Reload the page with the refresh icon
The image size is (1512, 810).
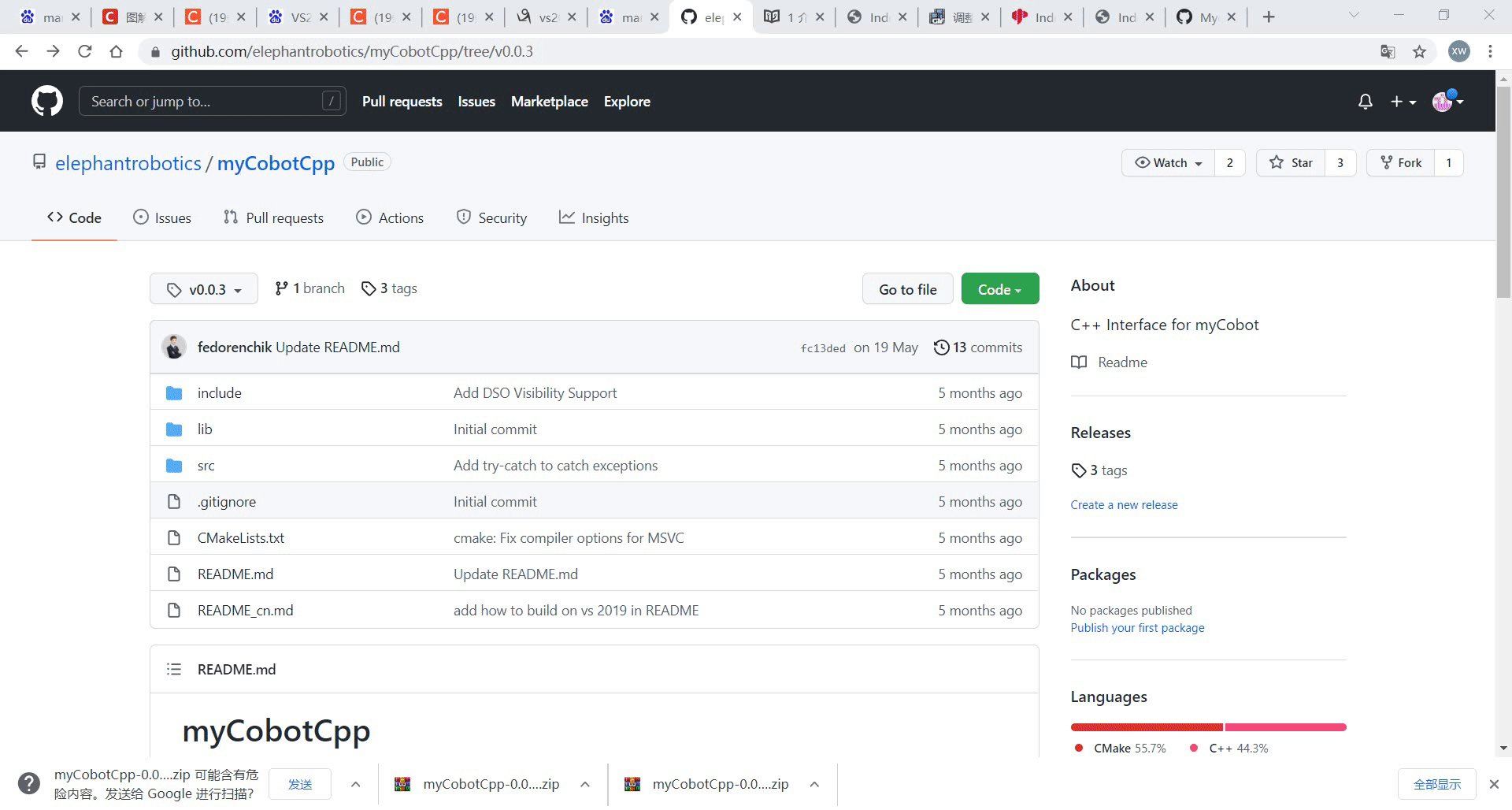84,52
